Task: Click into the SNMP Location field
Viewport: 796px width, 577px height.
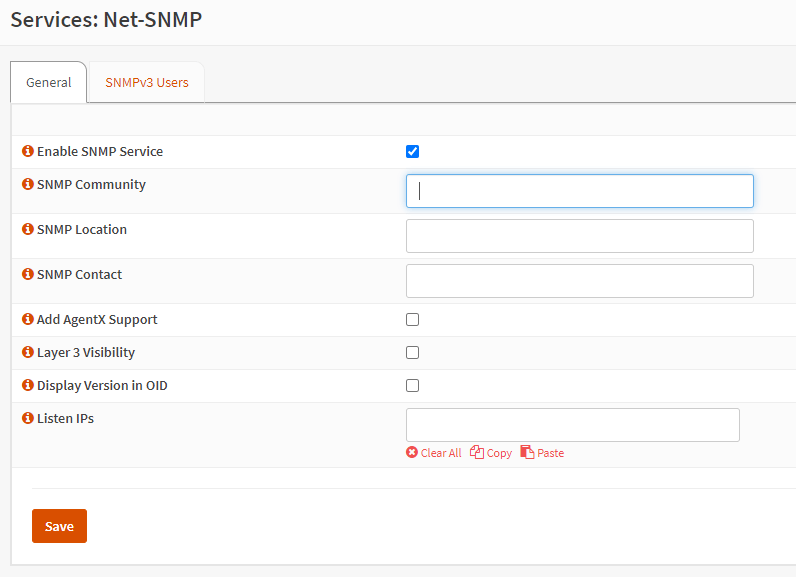Action: [580, 236]
